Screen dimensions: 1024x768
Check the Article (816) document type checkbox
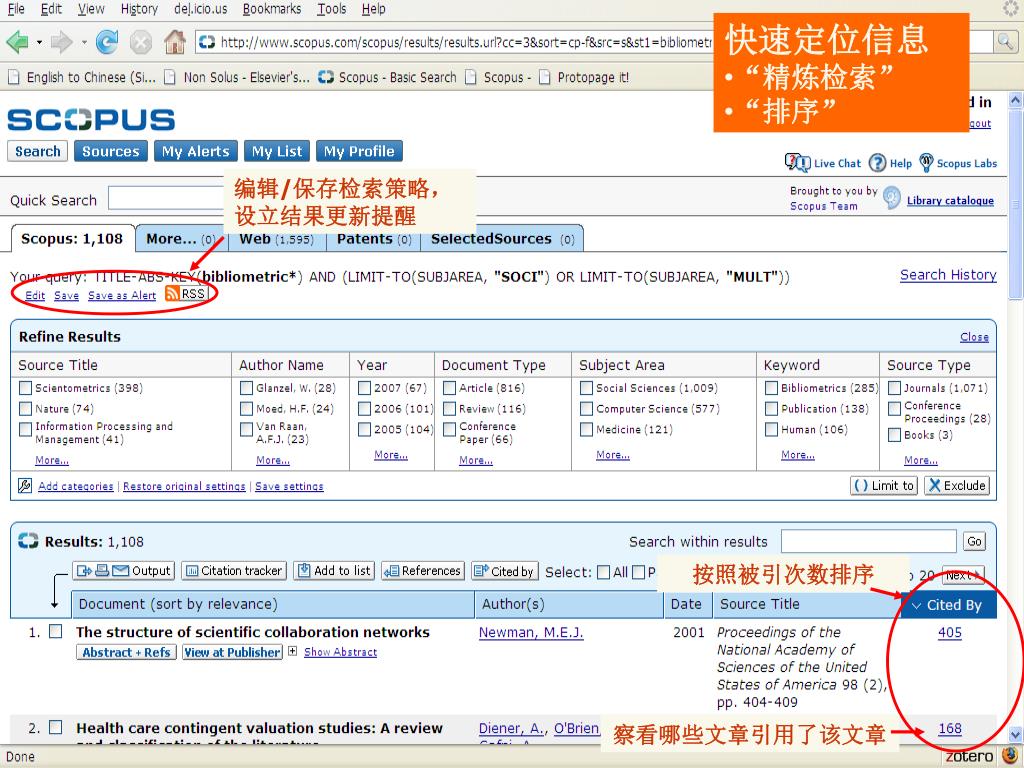click(x=449, y=388)
